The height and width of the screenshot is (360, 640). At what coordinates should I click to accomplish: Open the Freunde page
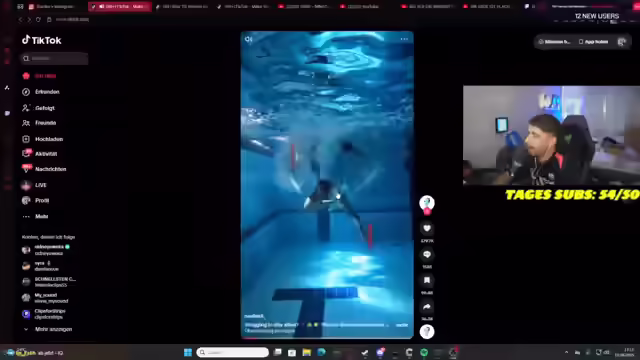click(x=39, y=123)
